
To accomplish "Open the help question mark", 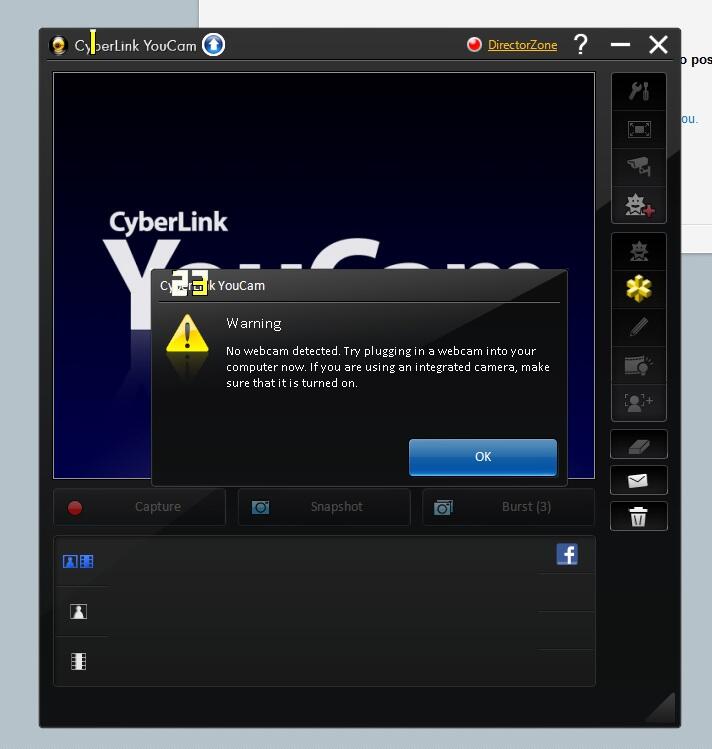I will [581, 44].
